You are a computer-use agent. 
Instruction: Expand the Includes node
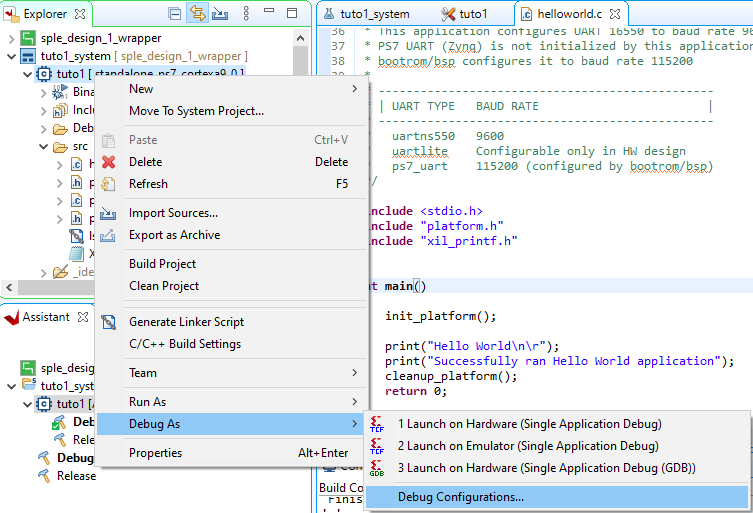[x=43, y=111]
